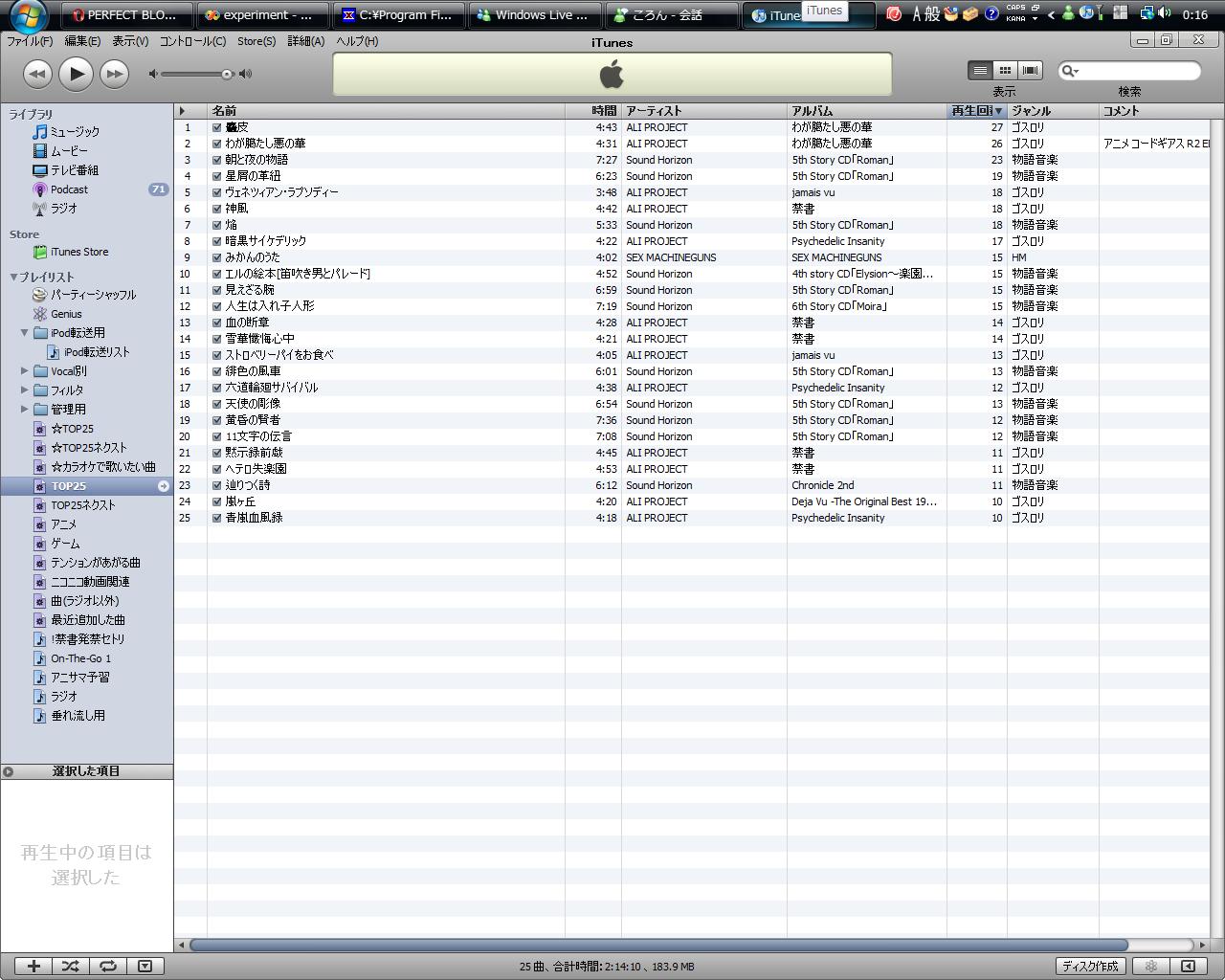The height and width of the screenshot is (980, 1225).
Task: Open the アニメ smart playlist
Action: click(x=55, y=524)
